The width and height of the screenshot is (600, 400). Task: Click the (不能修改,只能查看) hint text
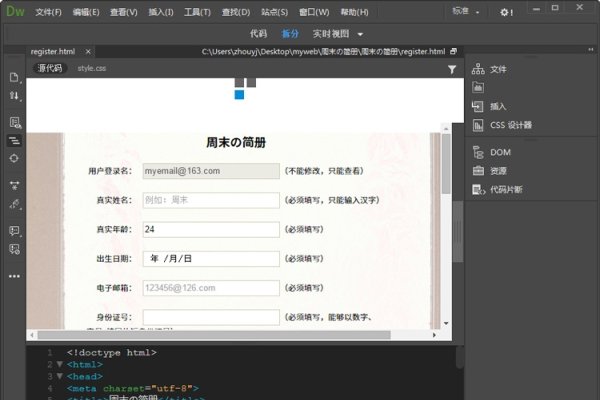[x=324, y=171]
